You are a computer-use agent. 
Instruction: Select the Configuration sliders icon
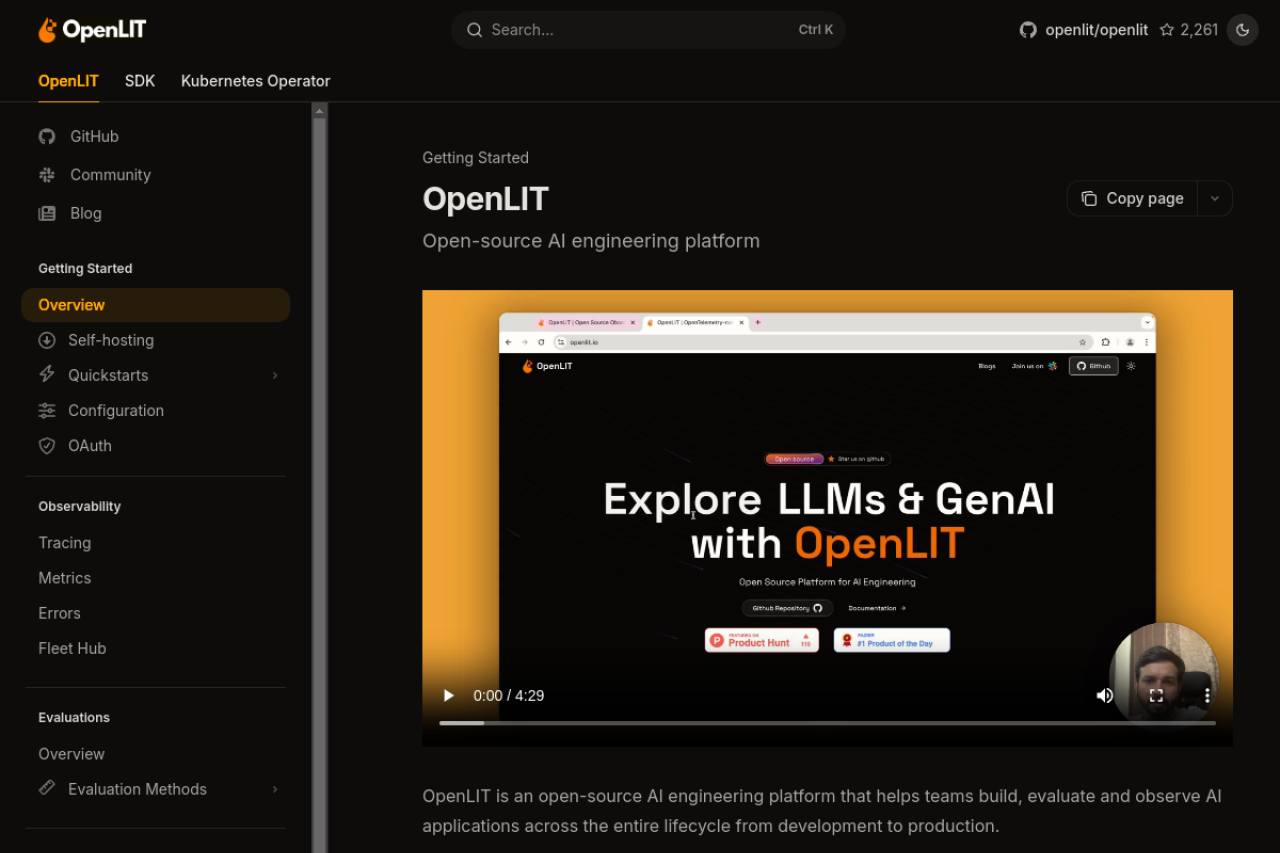coord(47,410)
